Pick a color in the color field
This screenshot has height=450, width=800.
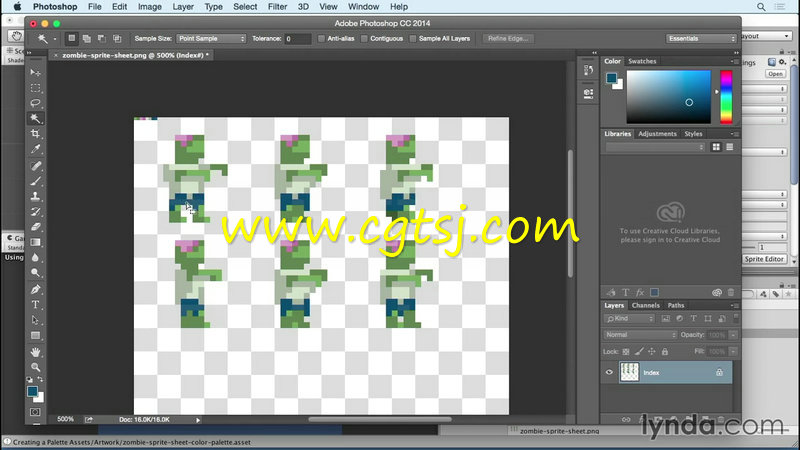pos(668,97)
